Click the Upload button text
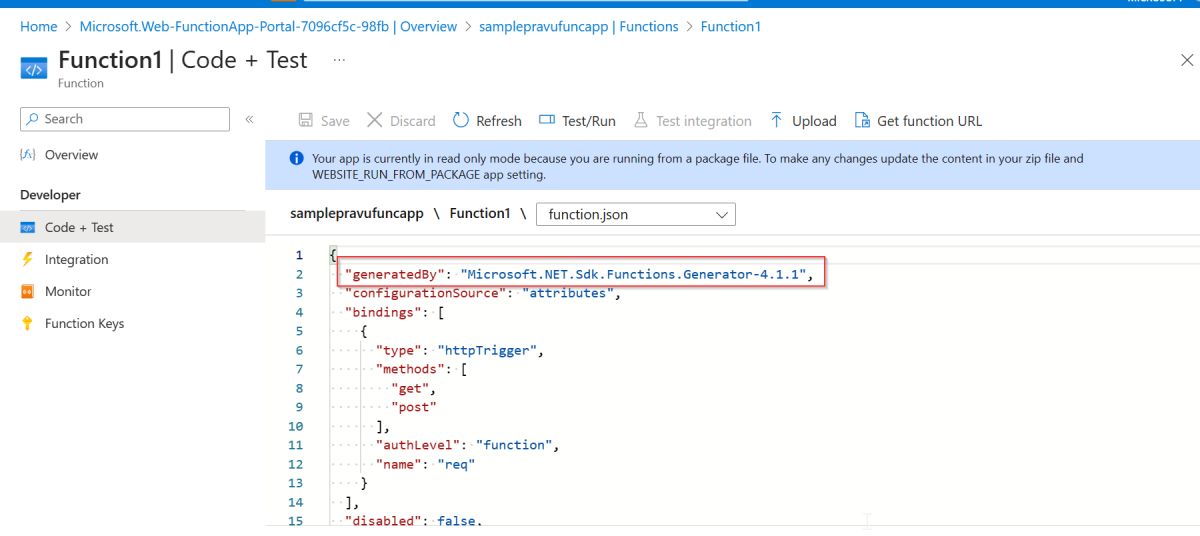This screenshot has width=1200, height=536. [x=814, y=121]
